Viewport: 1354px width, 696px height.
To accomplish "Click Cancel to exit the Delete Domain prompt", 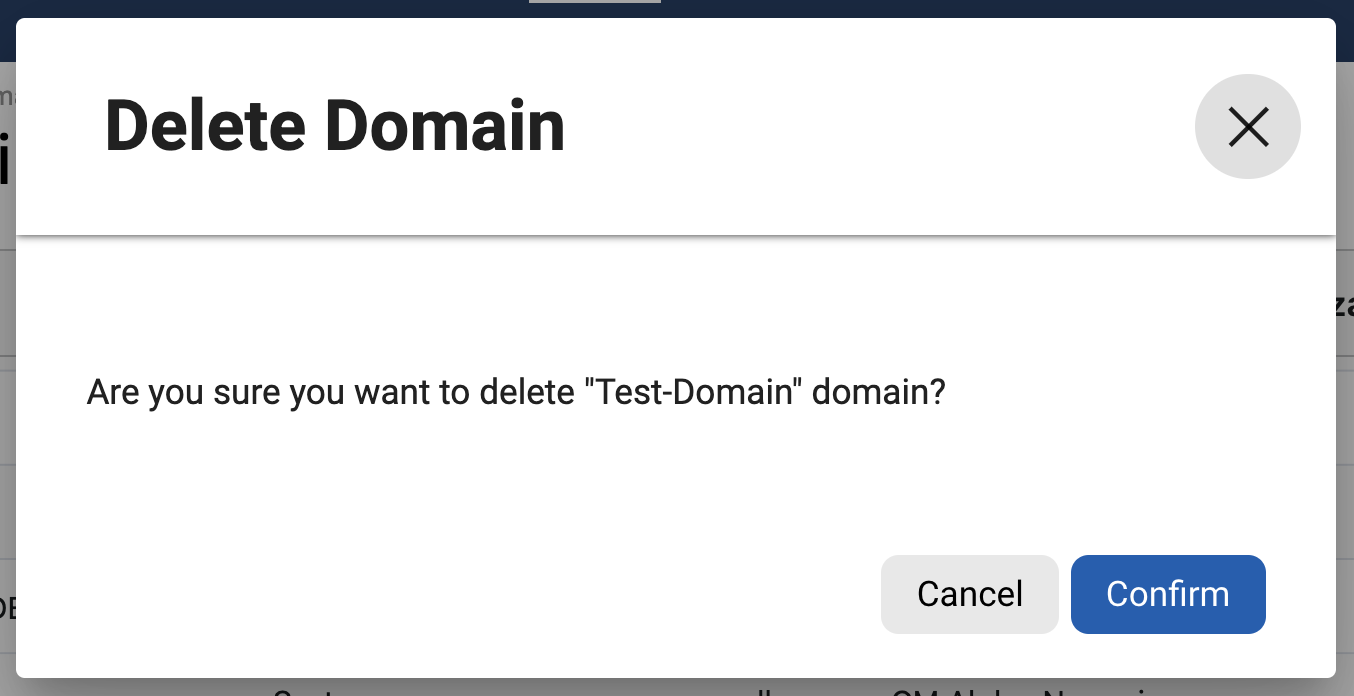I will [969, 594].
